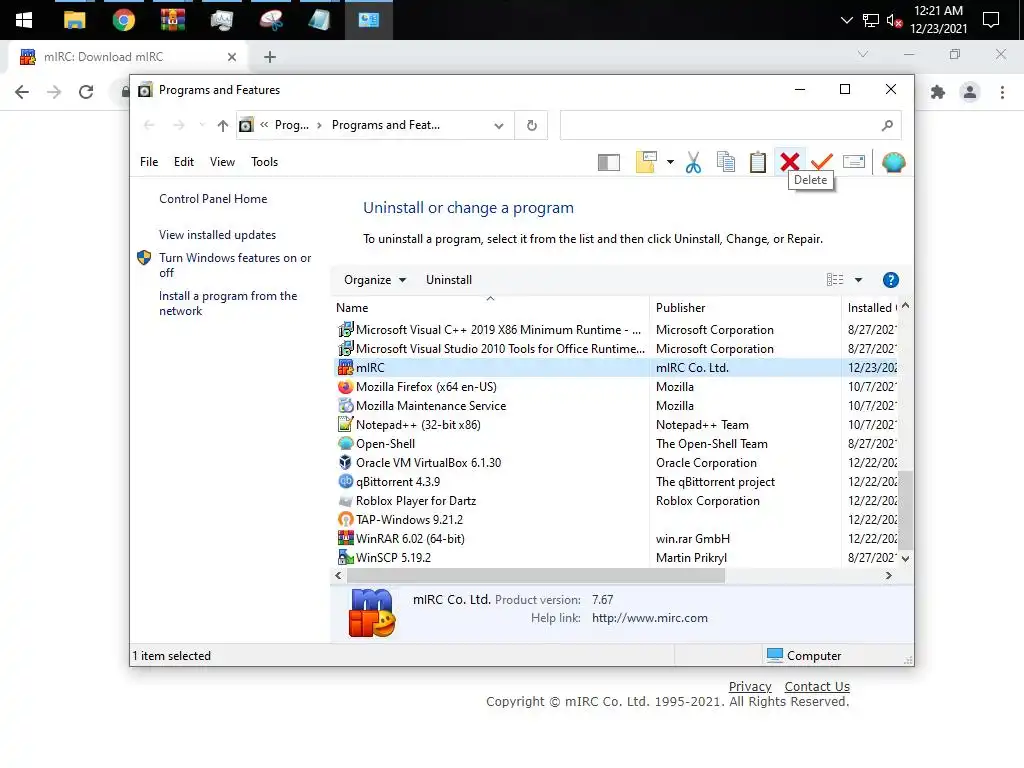Select the WinSCP 5.19.2 row
Image resolution: width=1024 pixels, height=768 pixels.
tap(616, 558)
